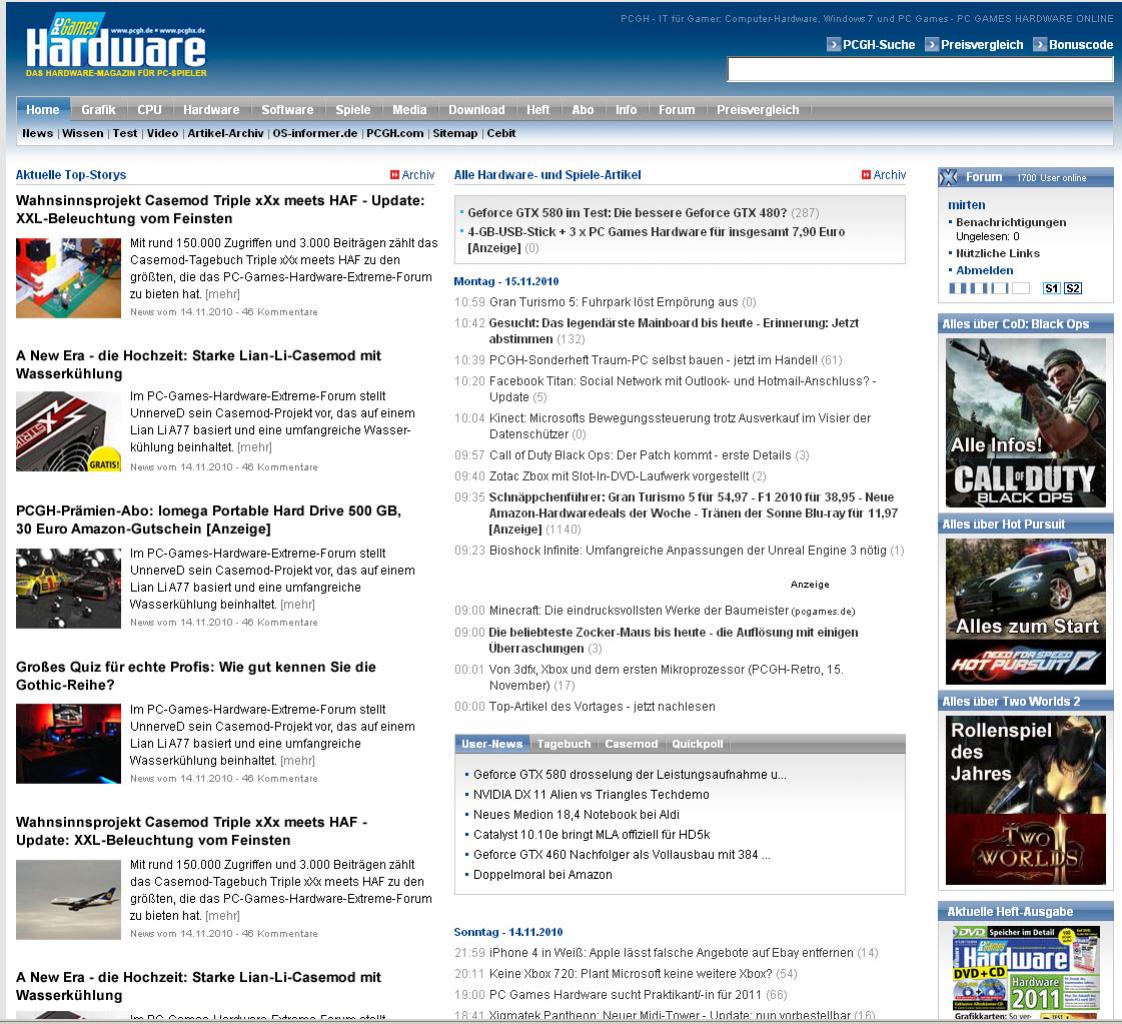The image size is (1122, 1024).
Task: Open the Strider power supply thumbnail
Action: coord(68,431)
